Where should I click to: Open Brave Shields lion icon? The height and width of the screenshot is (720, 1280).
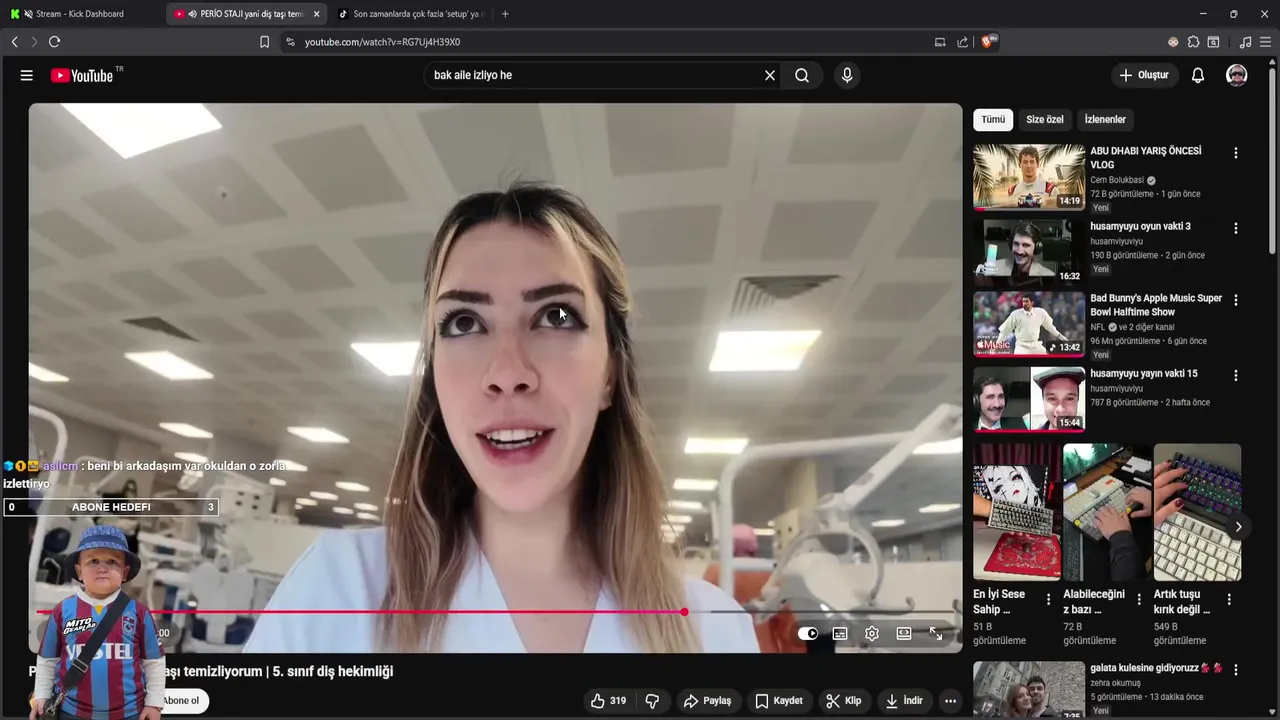988,41
